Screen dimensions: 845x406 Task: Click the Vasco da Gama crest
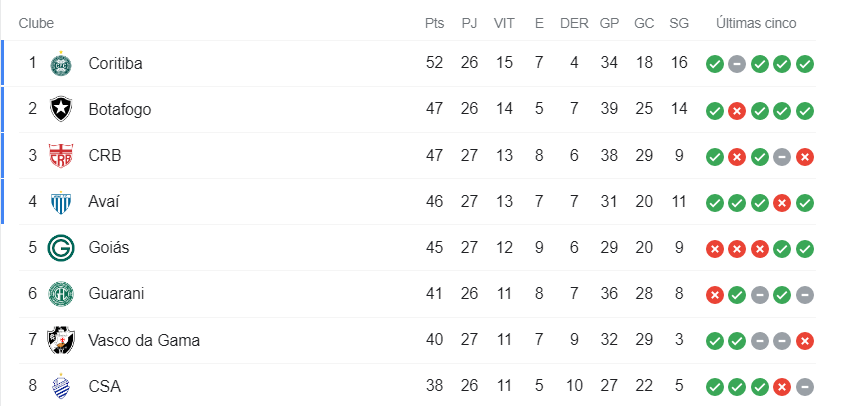pos(62,340)
